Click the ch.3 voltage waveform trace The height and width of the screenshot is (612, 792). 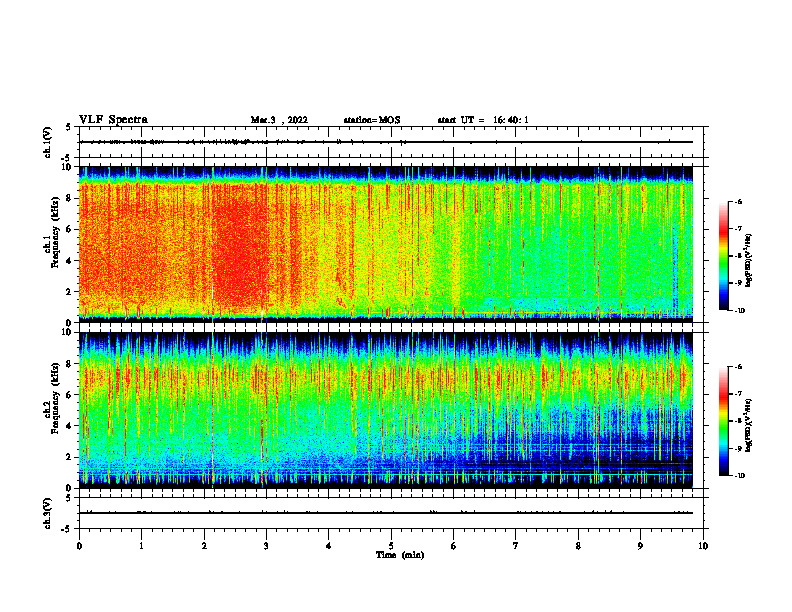click(386, 513)
